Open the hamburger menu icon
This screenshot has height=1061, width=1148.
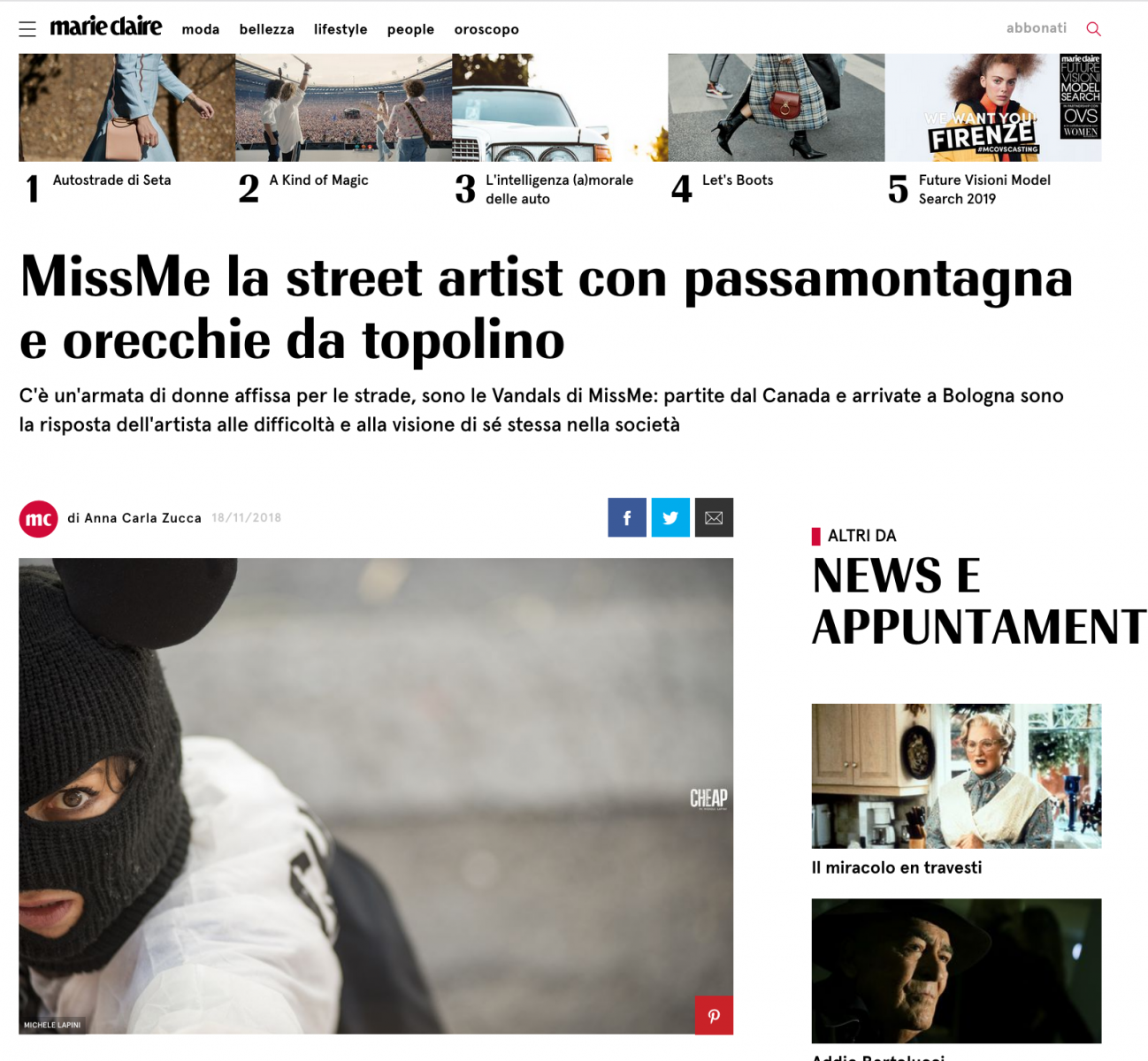(27, 29)
